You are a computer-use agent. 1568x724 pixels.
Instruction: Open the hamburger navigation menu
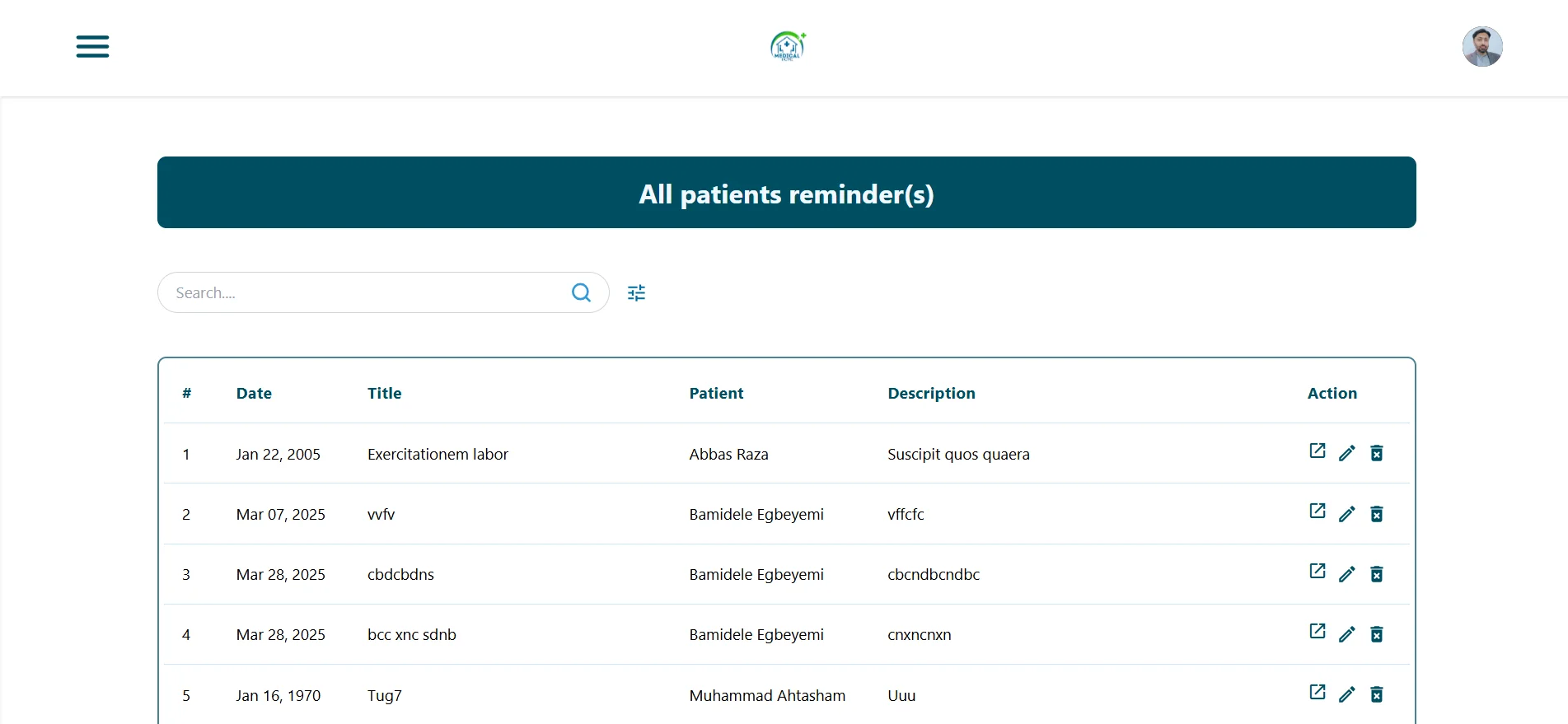pos(92,46)
